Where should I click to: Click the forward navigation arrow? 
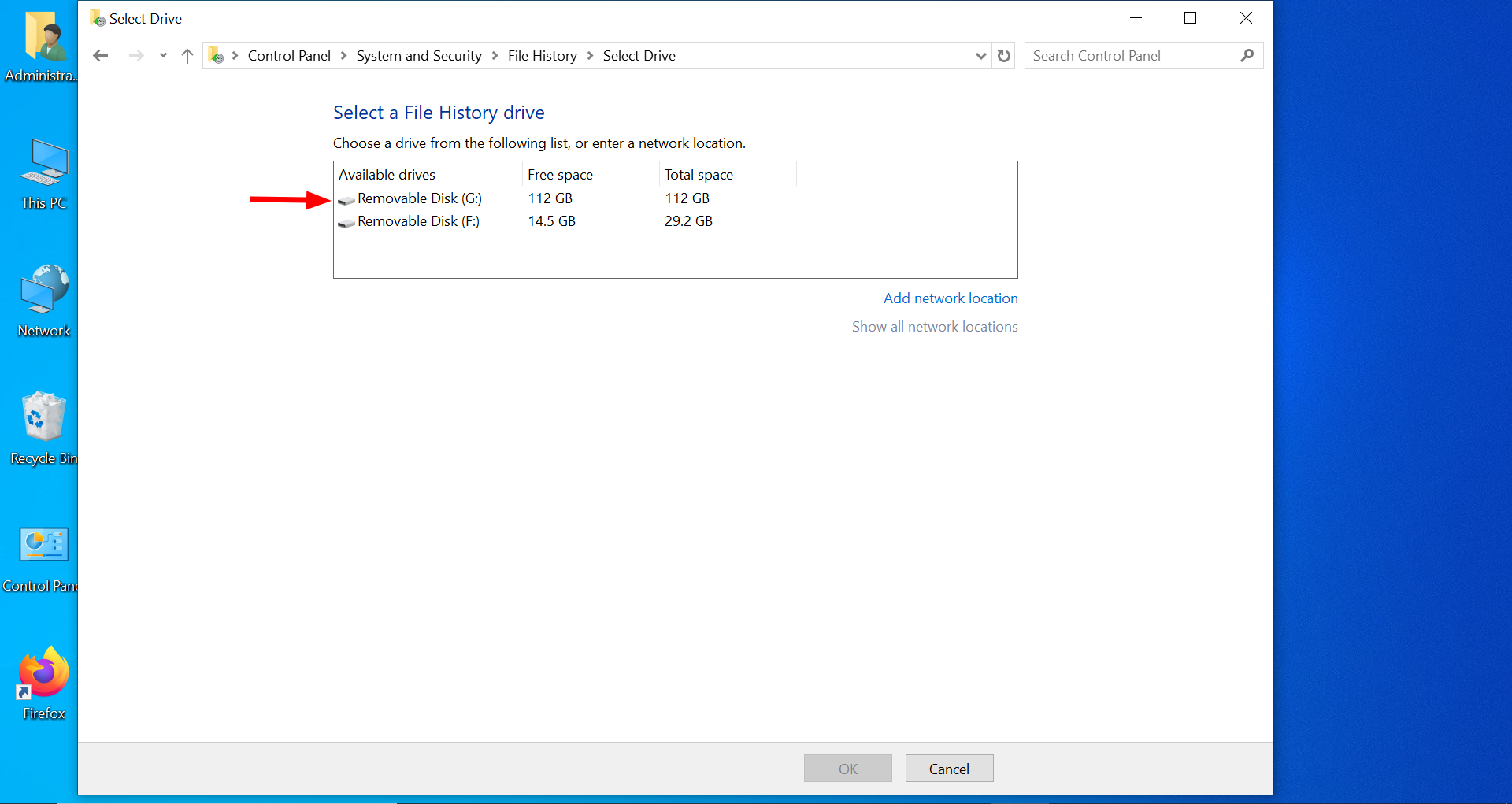(135, 55)
